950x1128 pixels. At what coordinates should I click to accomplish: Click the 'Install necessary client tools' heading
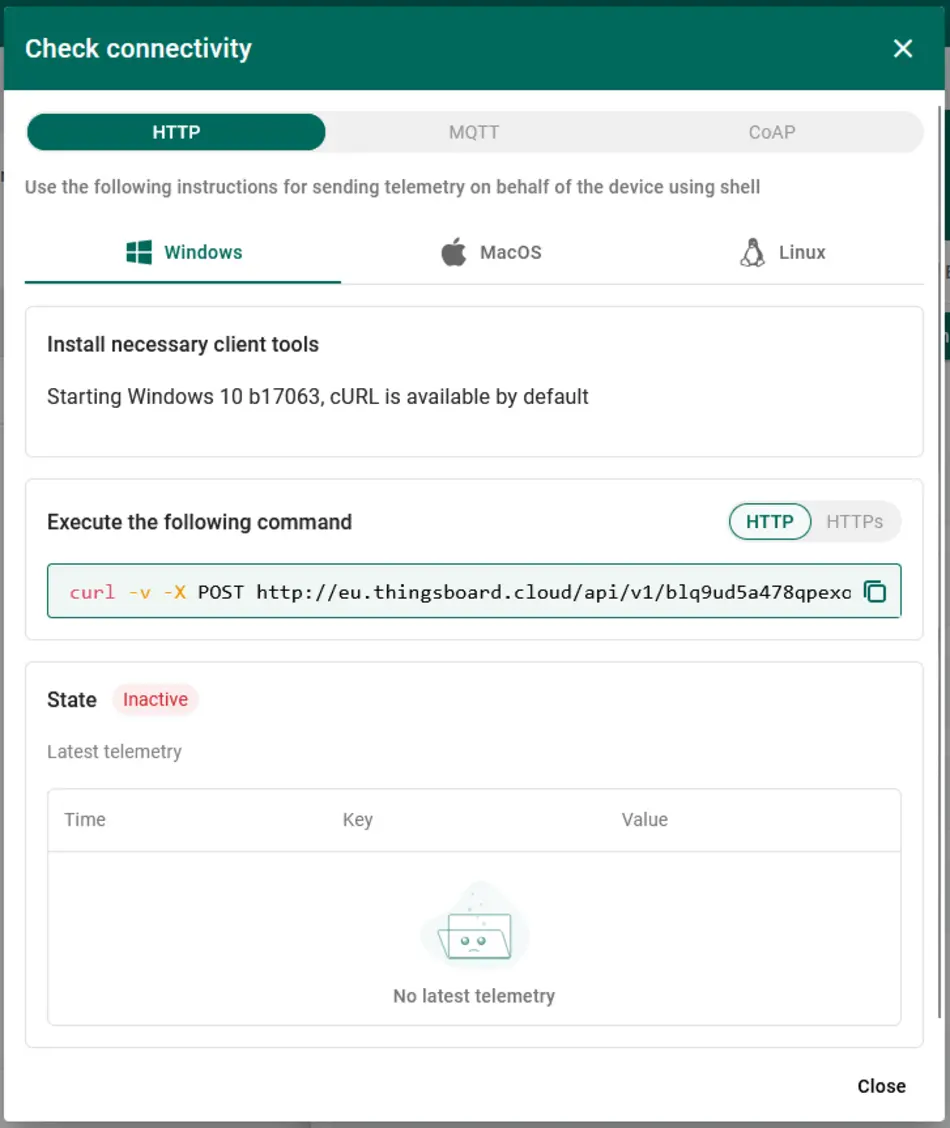tap(183, 344)
